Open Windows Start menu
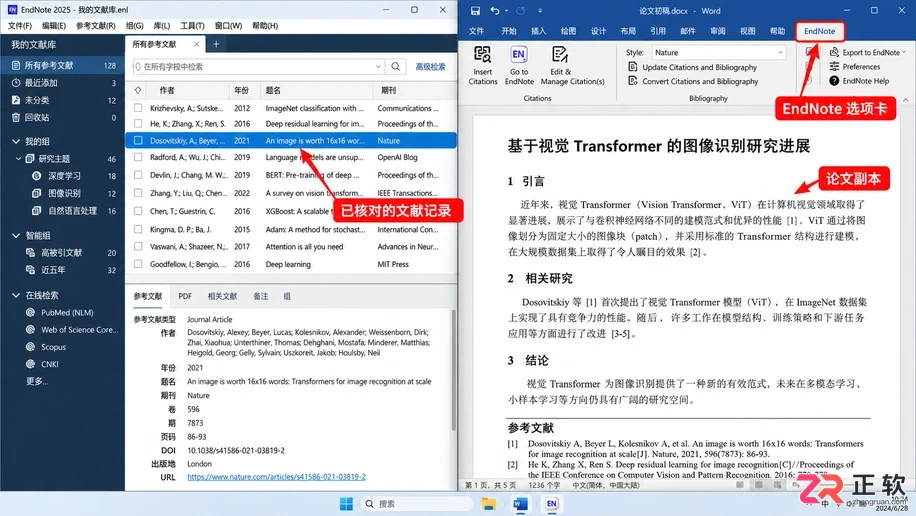The height and width of the screenshot is (516, 916). 346,504
